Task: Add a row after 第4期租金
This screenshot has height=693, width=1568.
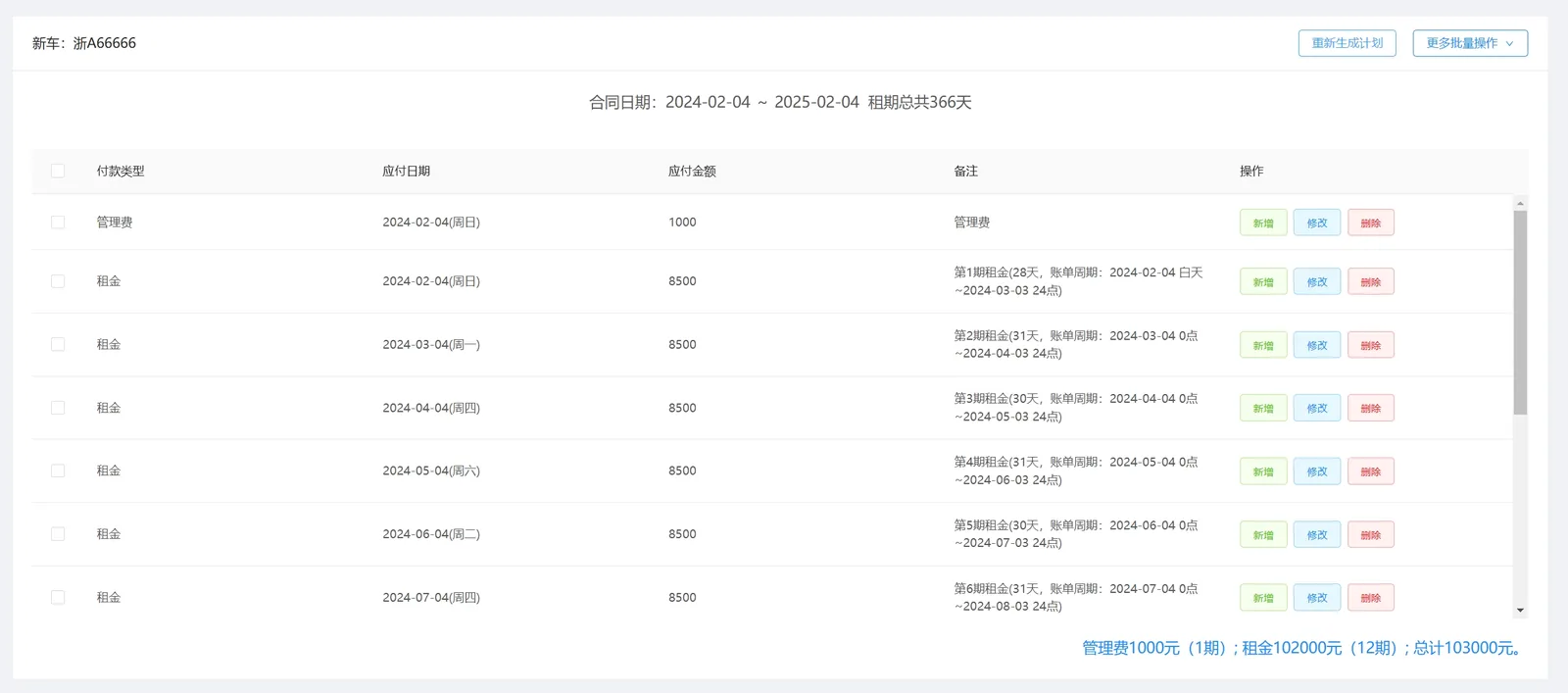Action: click(1263, 471)
